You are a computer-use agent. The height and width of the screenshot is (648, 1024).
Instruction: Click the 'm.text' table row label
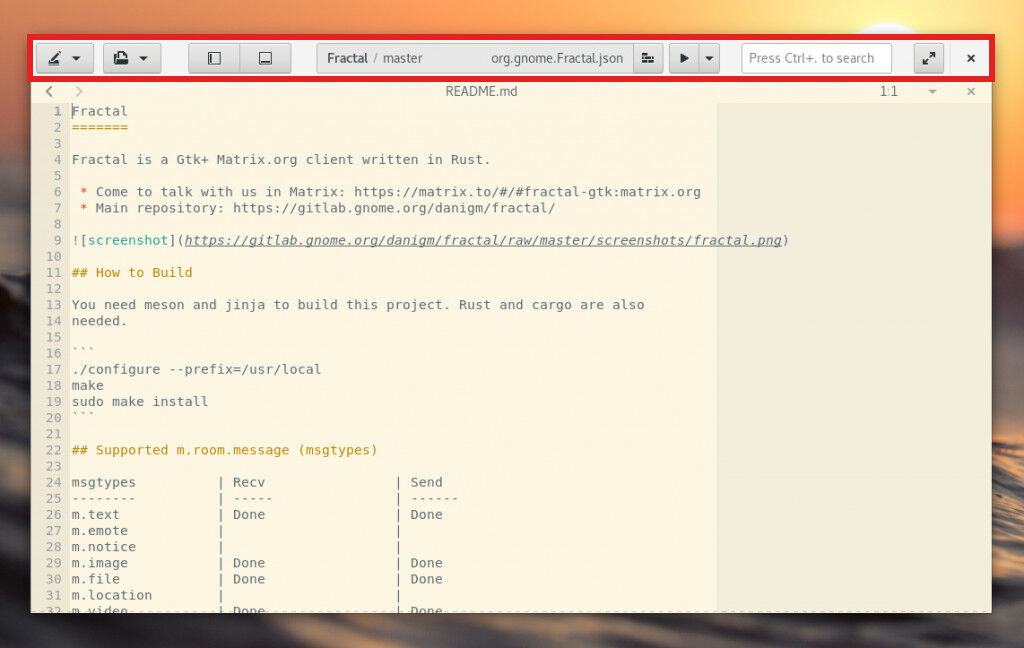click(95, 515)
